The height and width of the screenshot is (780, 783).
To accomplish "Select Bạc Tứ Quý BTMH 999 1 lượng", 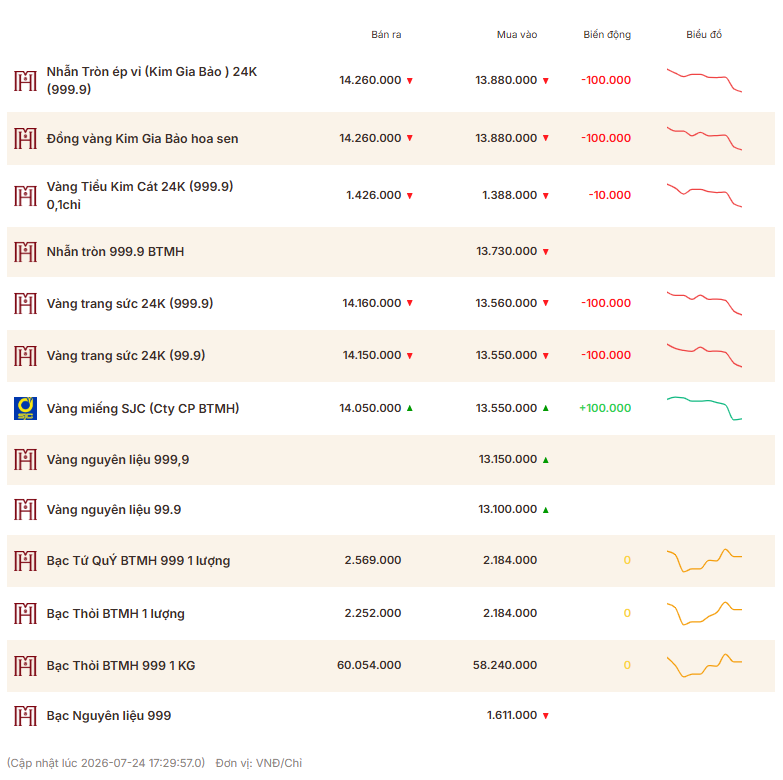I will click(138, 561).
